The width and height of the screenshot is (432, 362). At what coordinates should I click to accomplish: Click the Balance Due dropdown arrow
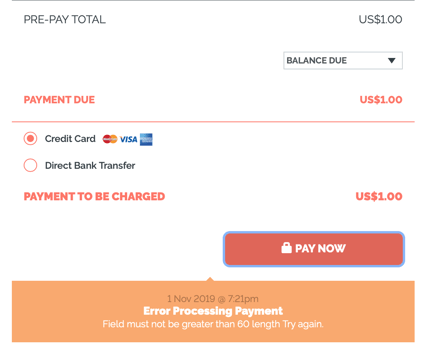coord(392,60)
